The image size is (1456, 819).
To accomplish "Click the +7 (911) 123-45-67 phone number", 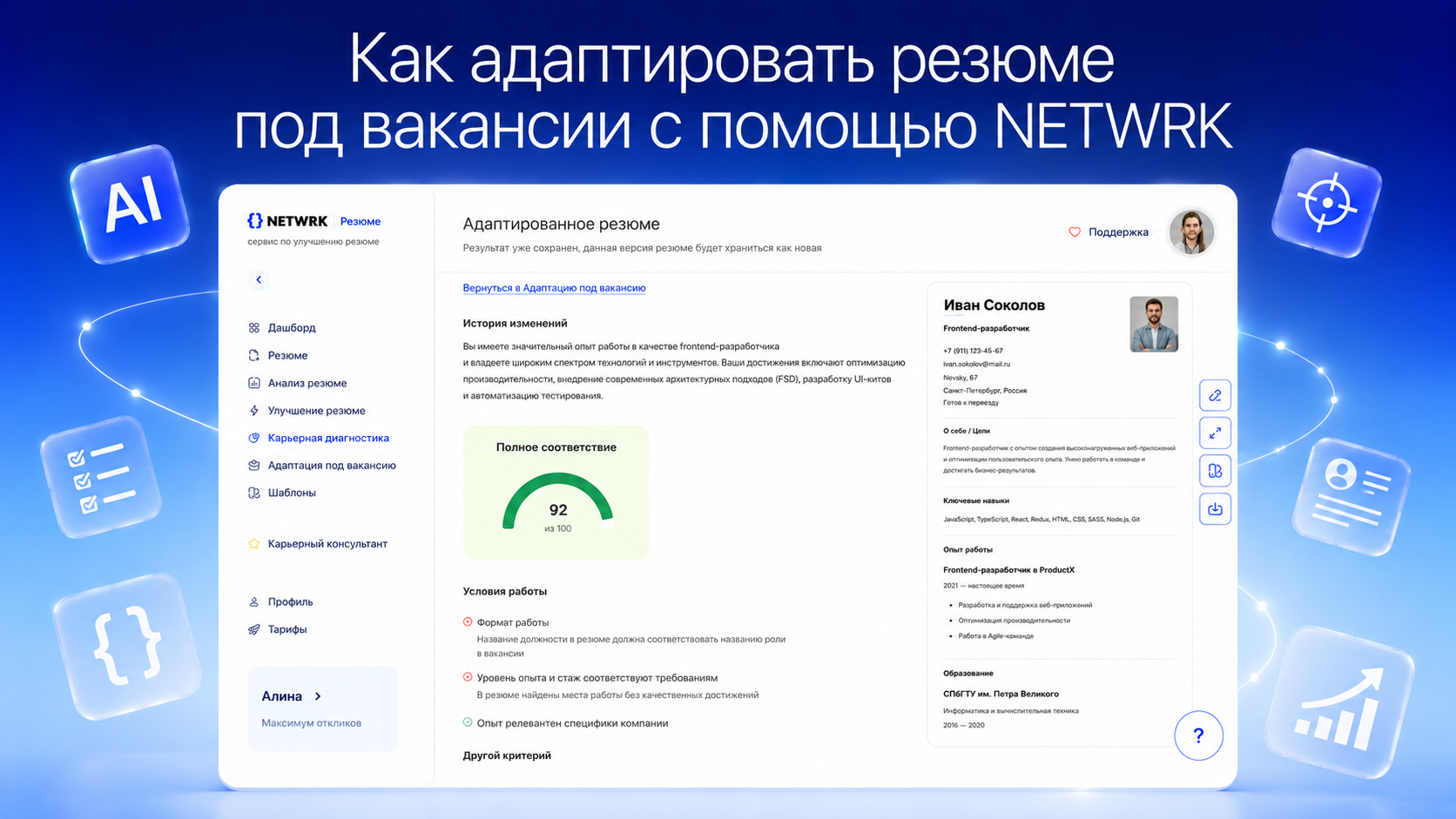I will coord(973,351).
